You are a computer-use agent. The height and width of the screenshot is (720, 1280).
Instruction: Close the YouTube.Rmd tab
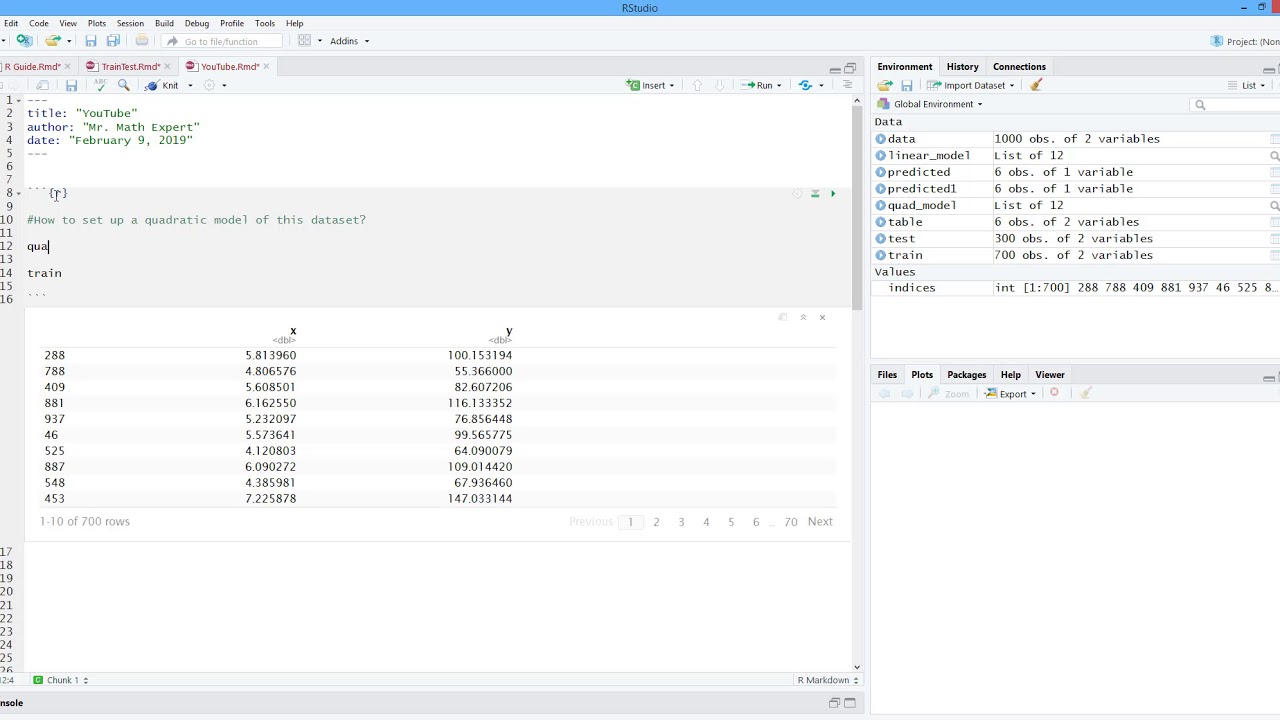click(266, 67)
